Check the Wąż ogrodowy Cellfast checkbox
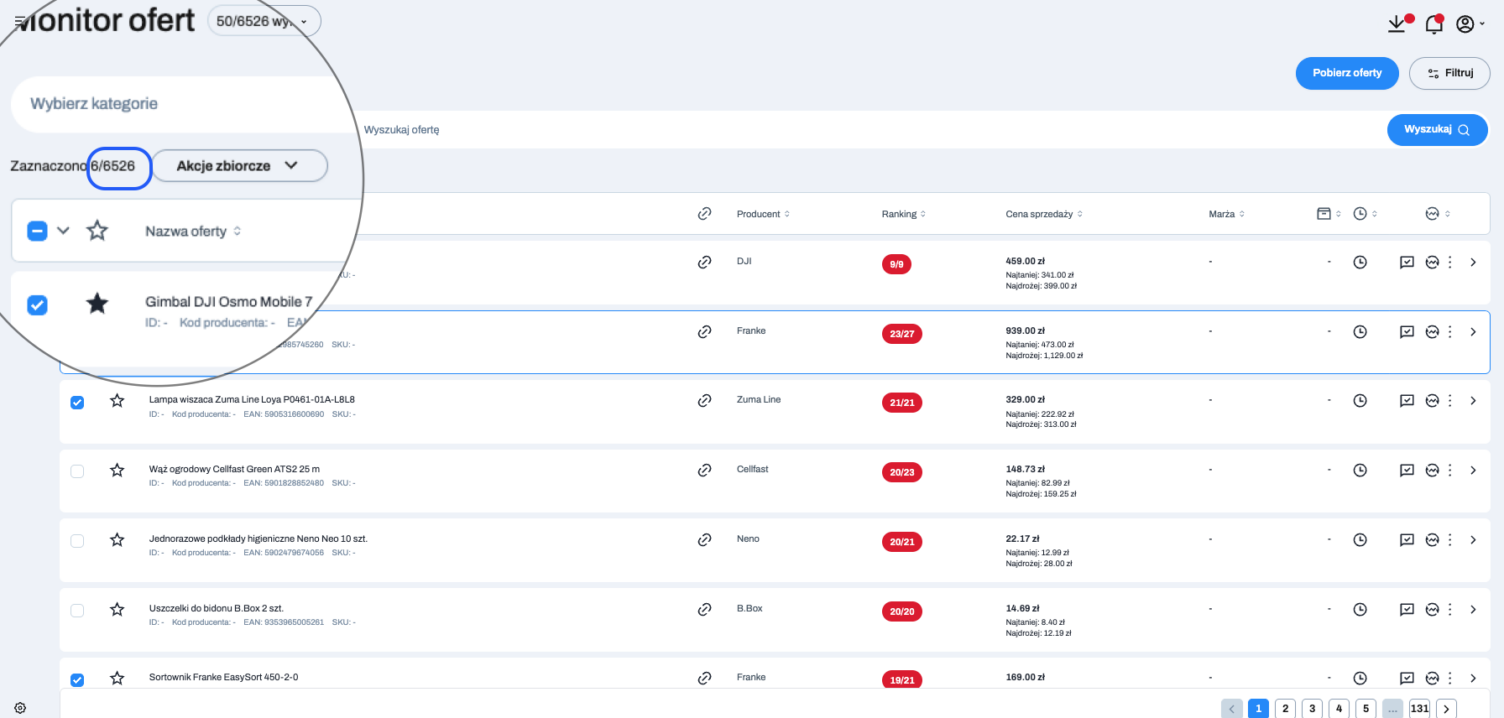 tap(77, 471)
